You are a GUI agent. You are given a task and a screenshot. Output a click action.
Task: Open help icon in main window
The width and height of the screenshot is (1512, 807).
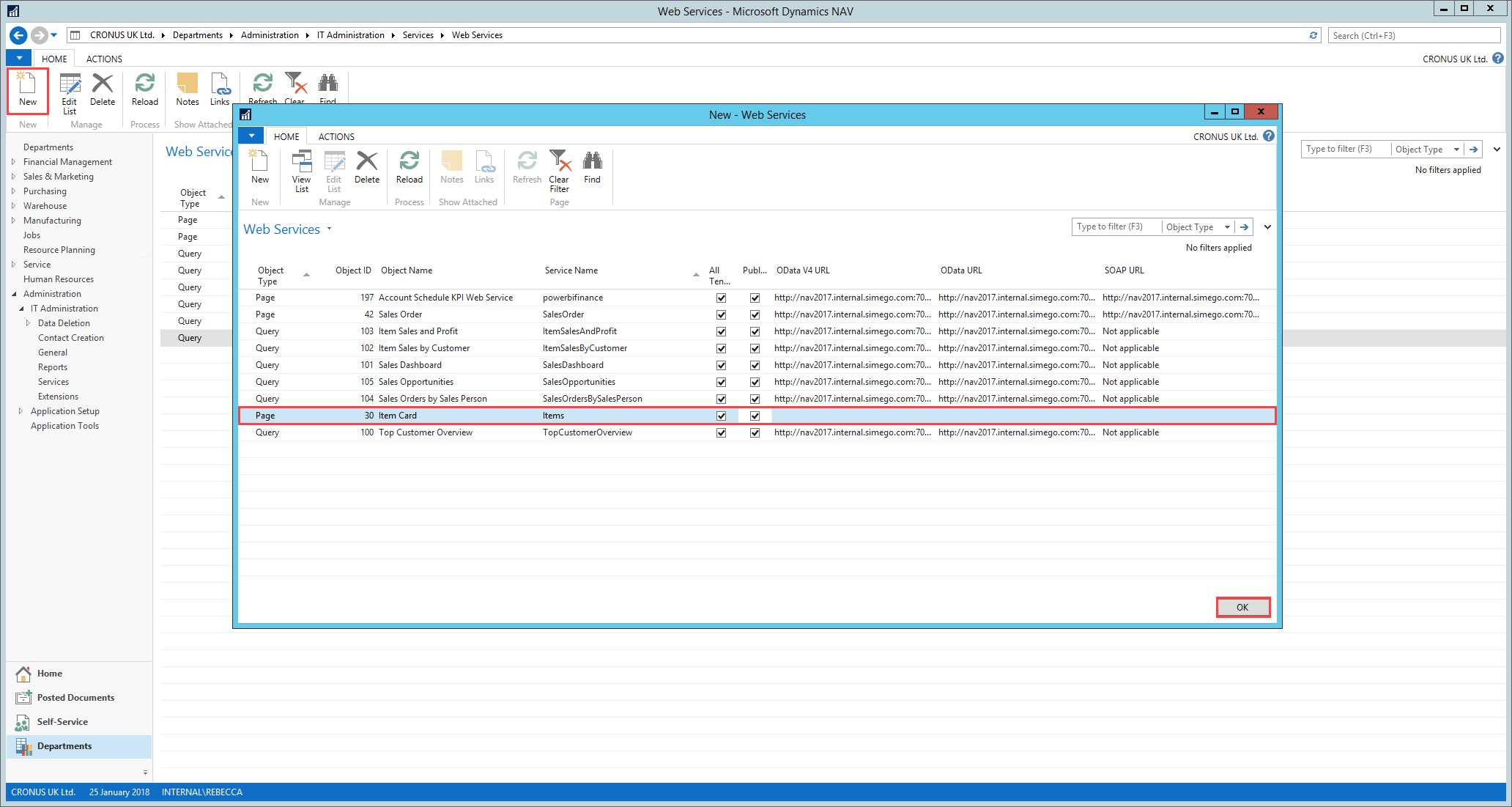1498,59
